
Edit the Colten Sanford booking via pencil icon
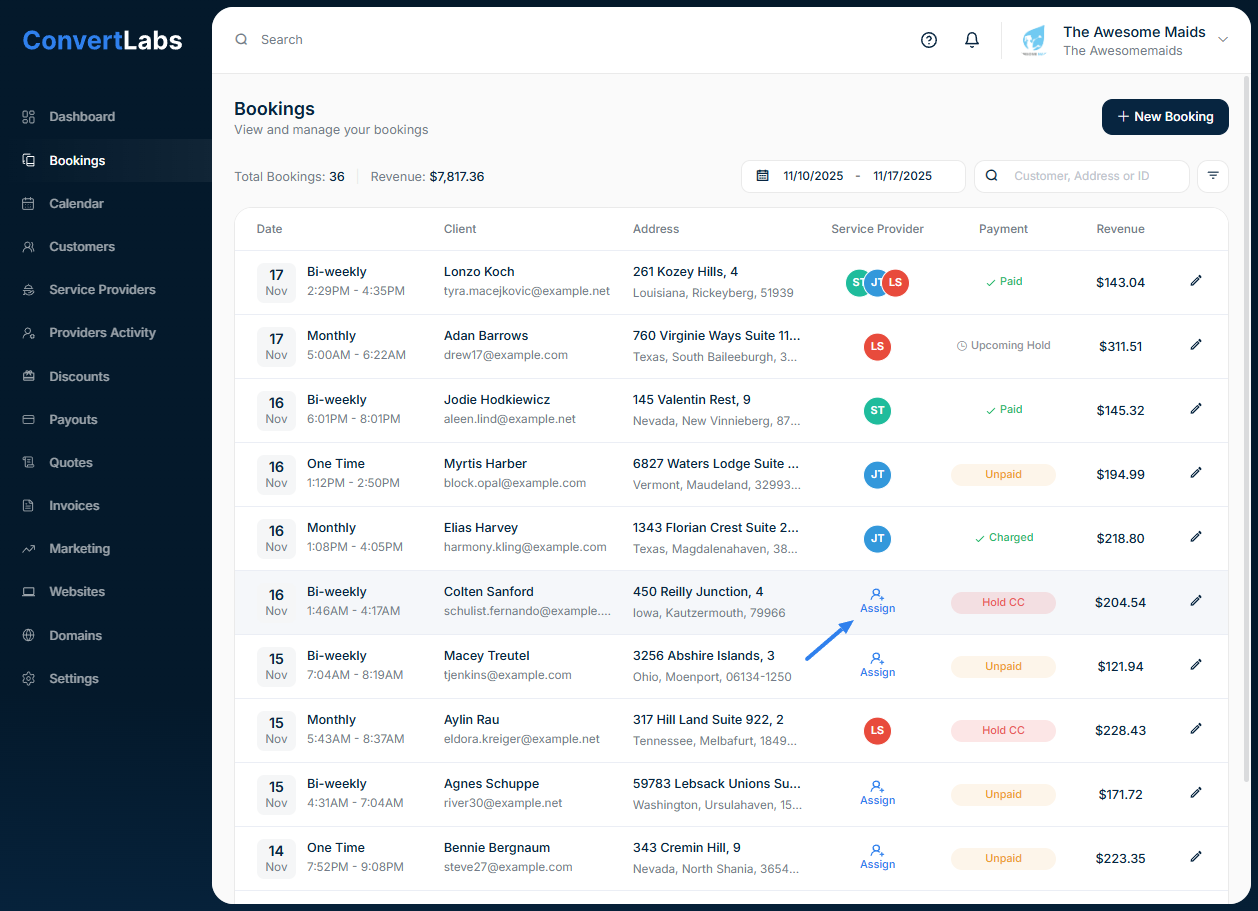1196,601
